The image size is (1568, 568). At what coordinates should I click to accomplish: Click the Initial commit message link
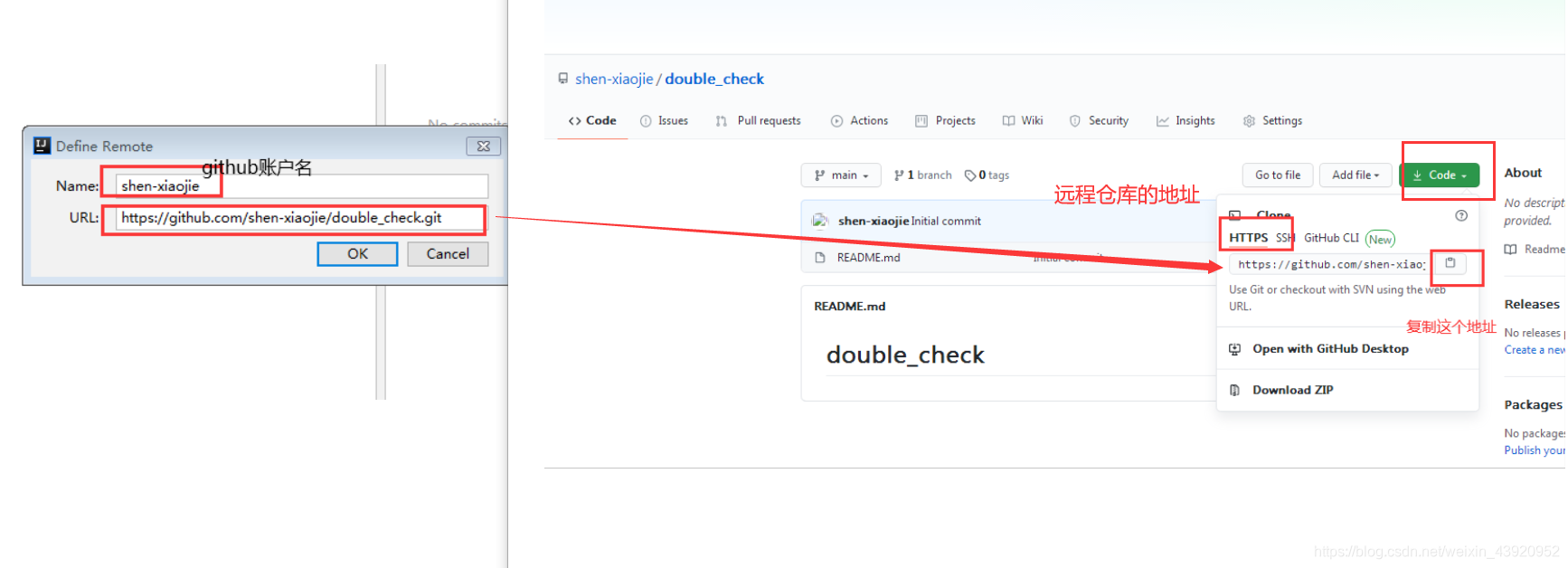[x=946, y=221]
